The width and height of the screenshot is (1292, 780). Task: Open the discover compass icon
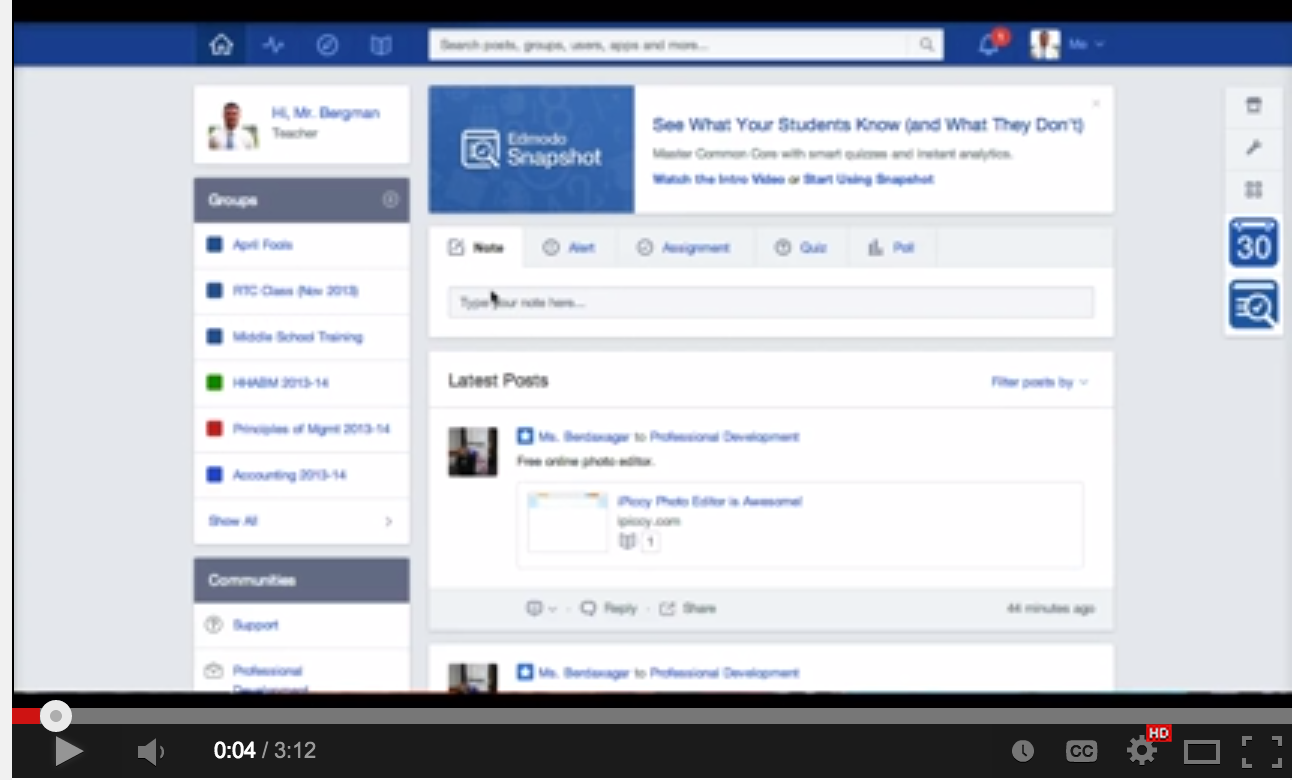[327, 45]
